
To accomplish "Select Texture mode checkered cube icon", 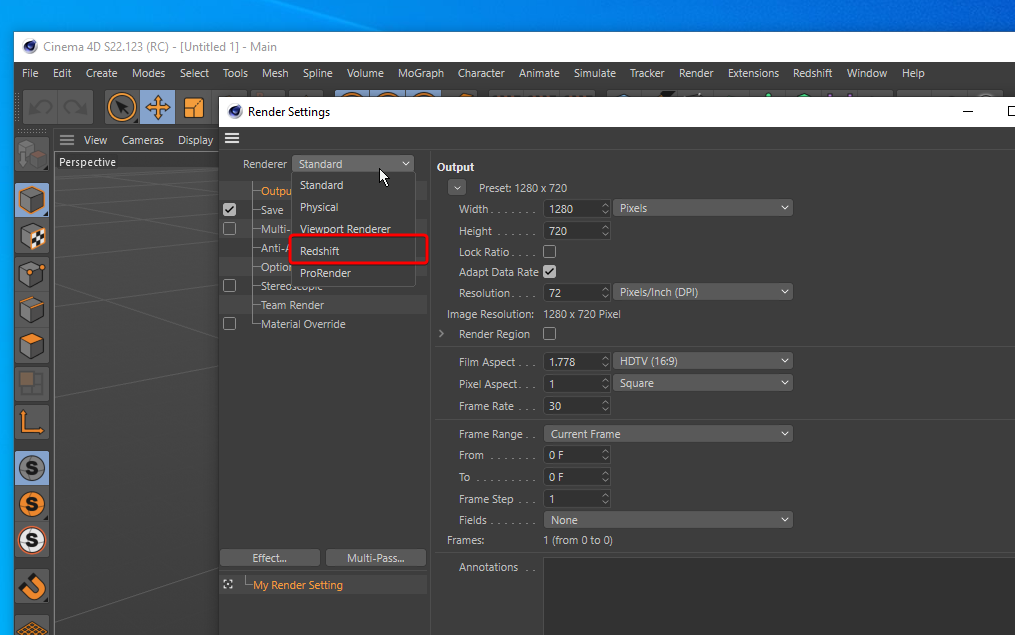I will [x=32, y=238].
